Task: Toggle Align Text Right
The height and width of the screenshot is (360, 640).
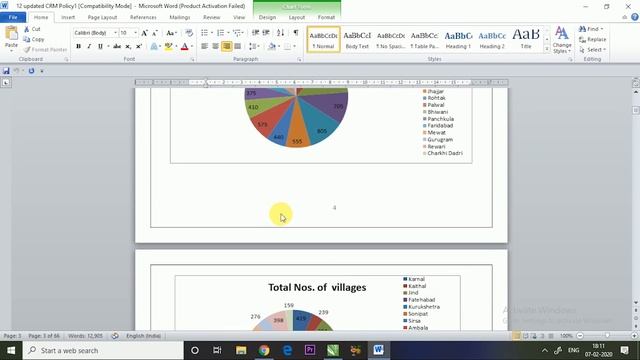Action: pos(227,46)
